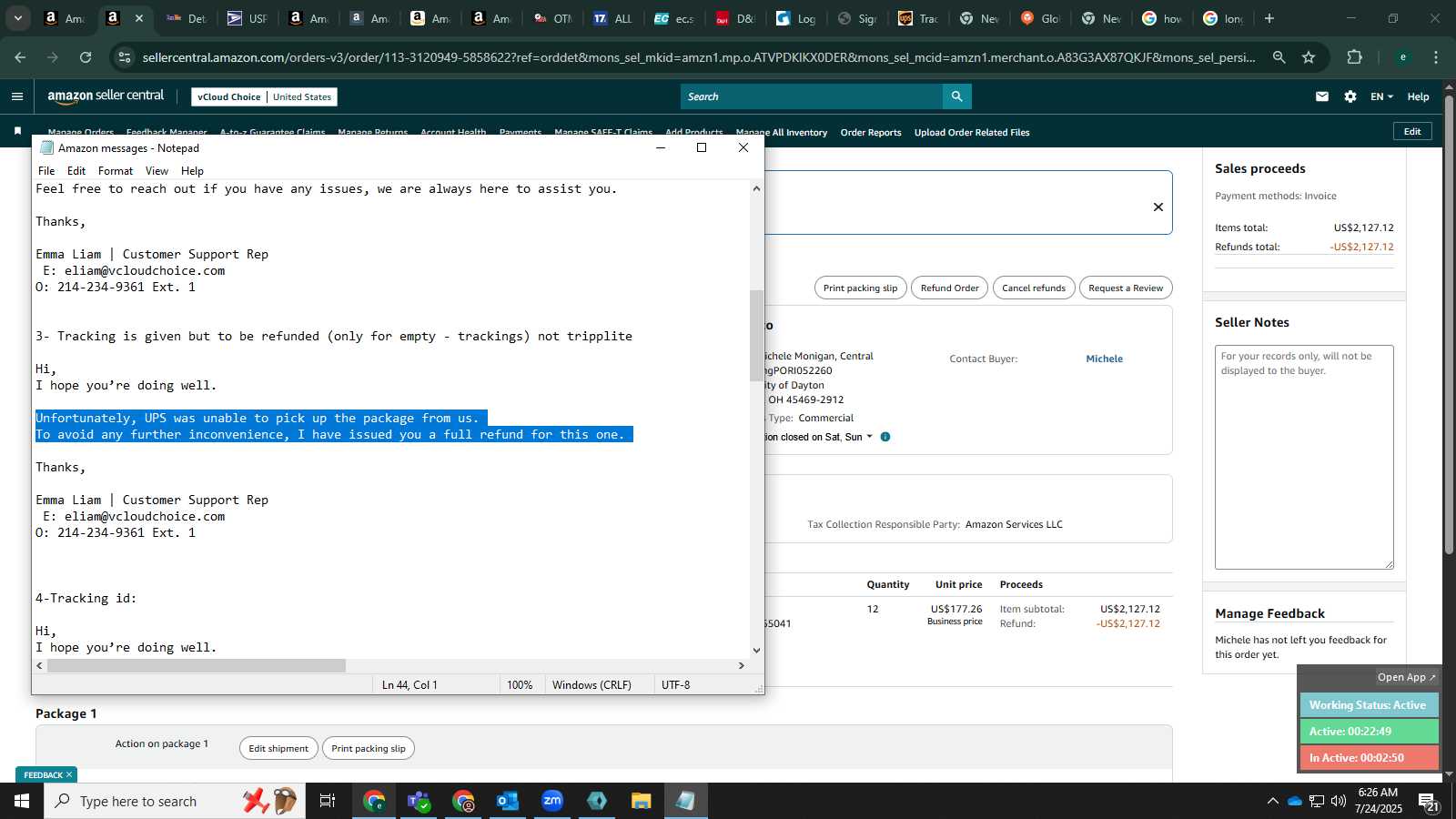The width and height of the screenshot is (1456, 819).
Task: Click the Windows Start button
Action: click(22, 801)
